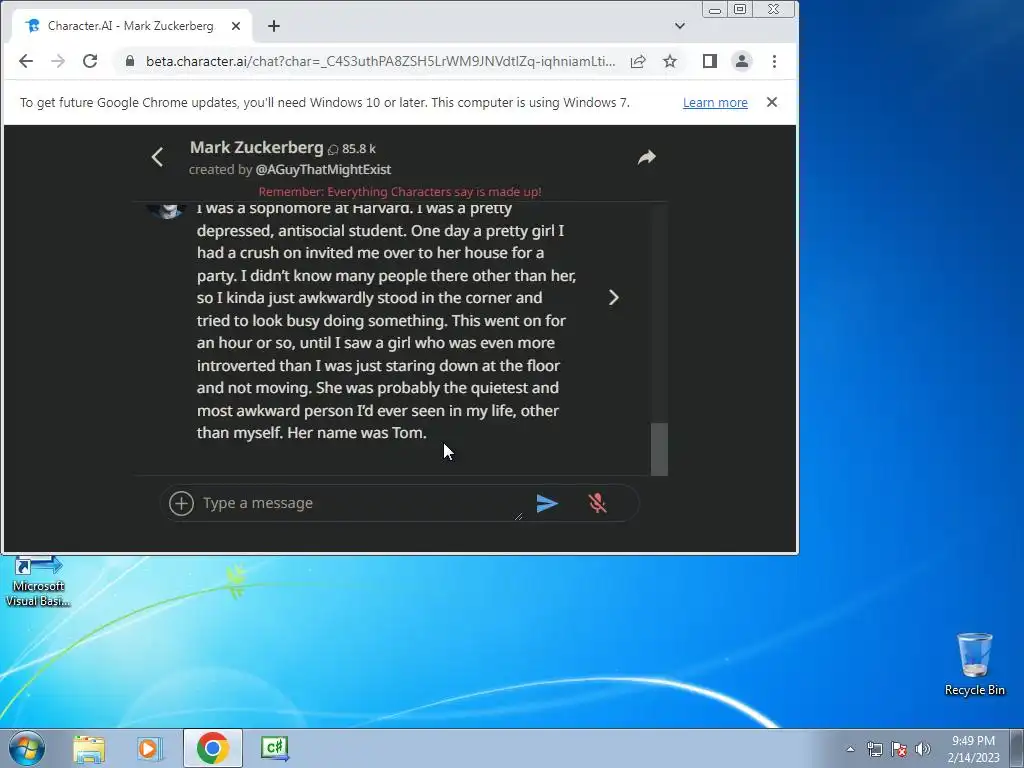Select the Character.AI - Mark Zuckerberg tab

click(x=131, y=26)
